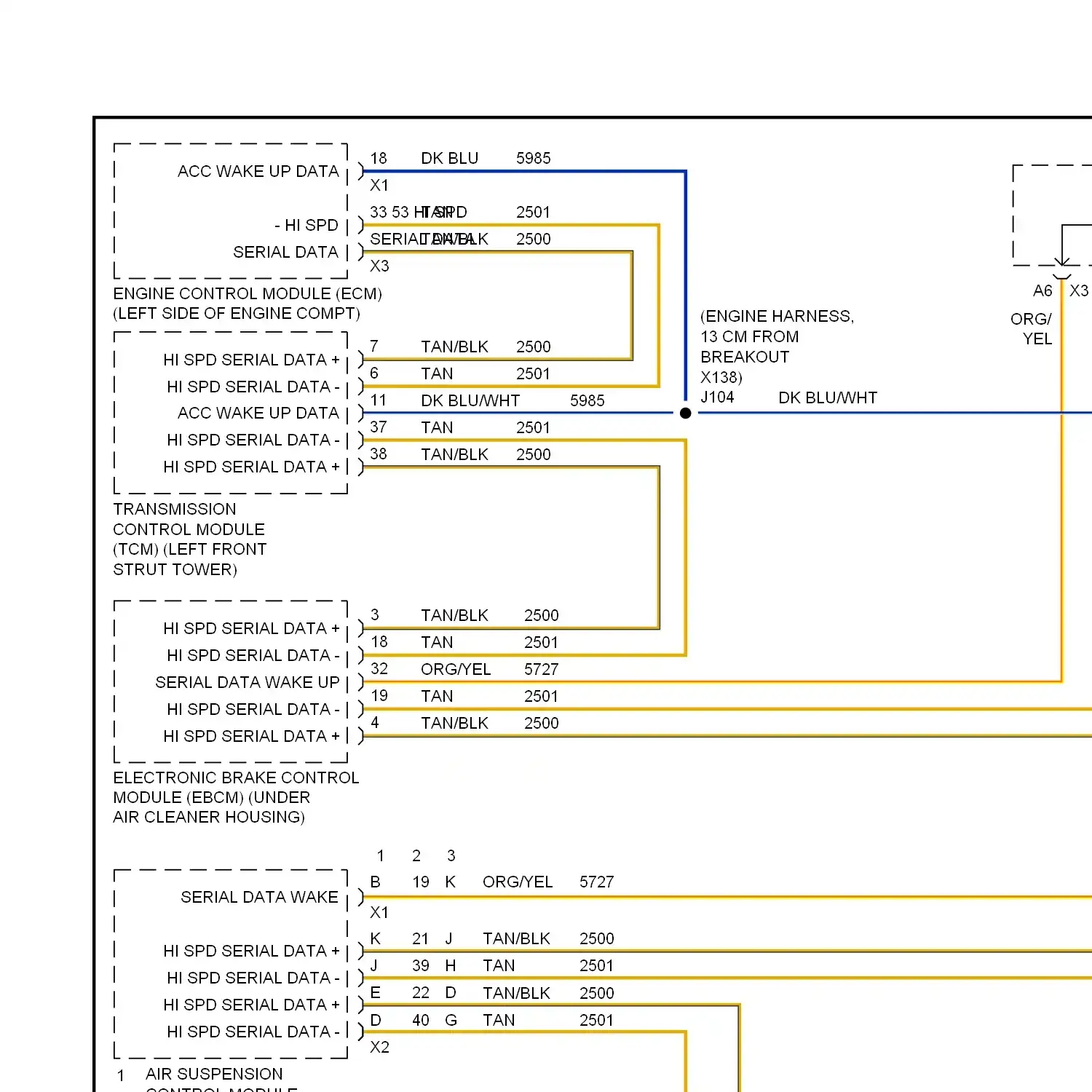This screenshot has height=1092, width=1092.
Task: Click SERIAL DATA WAKE UP in the EBCM box
Action: tap(248, 682)
